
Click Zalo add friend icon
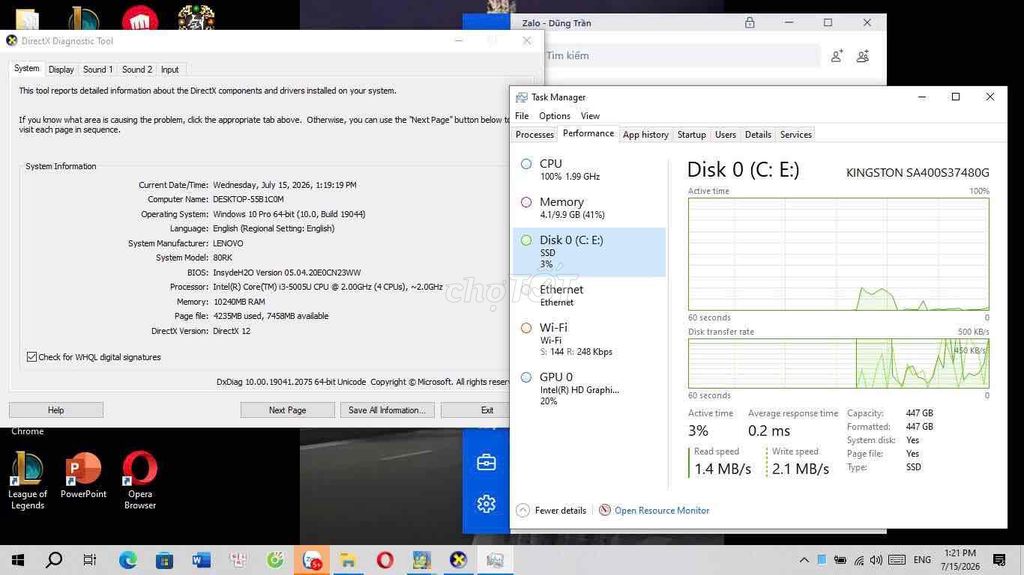click(x=837, y=56)
